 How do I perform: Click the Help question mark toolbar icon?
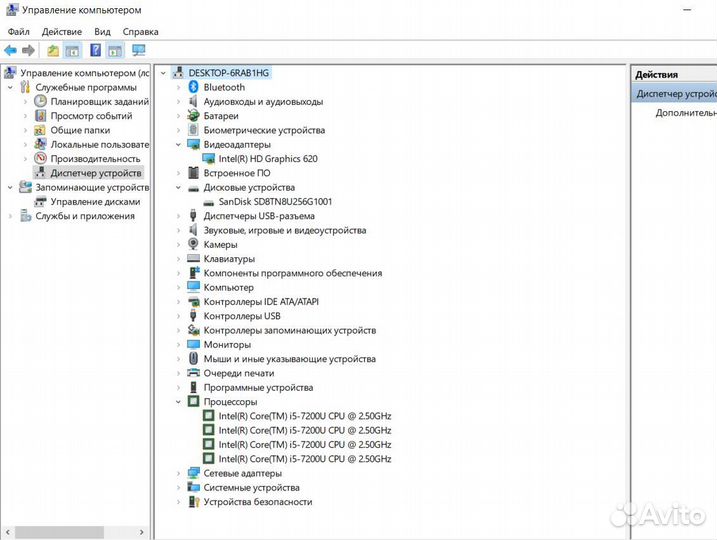click(x=95, y=50)
